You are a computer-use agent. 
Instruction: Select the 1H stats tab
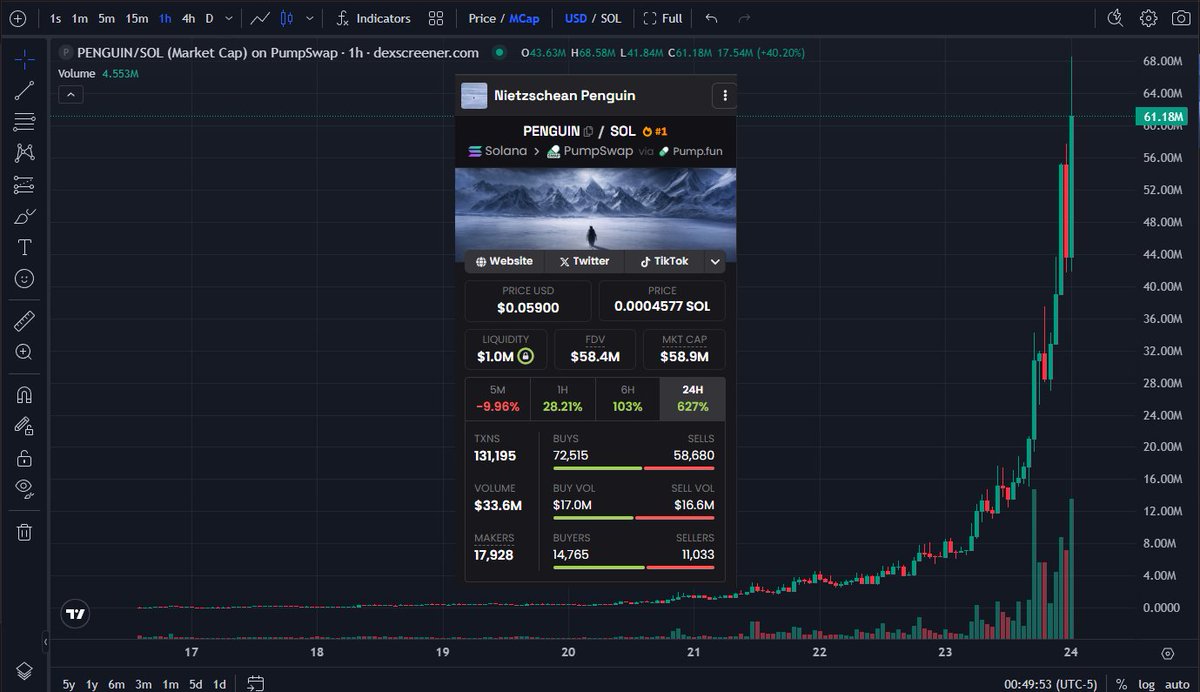tap(562, 398)
